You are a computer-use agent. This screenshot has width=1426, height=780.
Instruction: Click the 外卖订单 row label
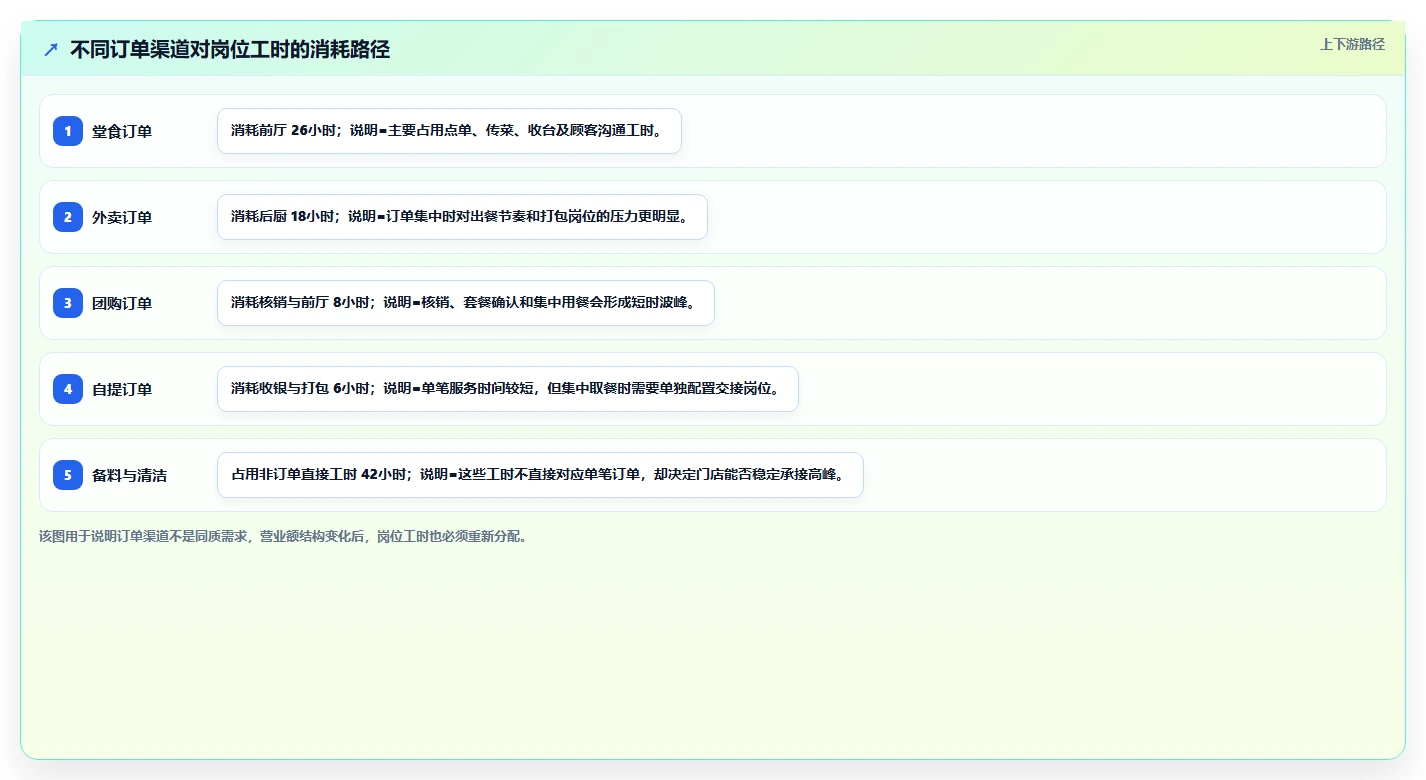tap(122, 217)
